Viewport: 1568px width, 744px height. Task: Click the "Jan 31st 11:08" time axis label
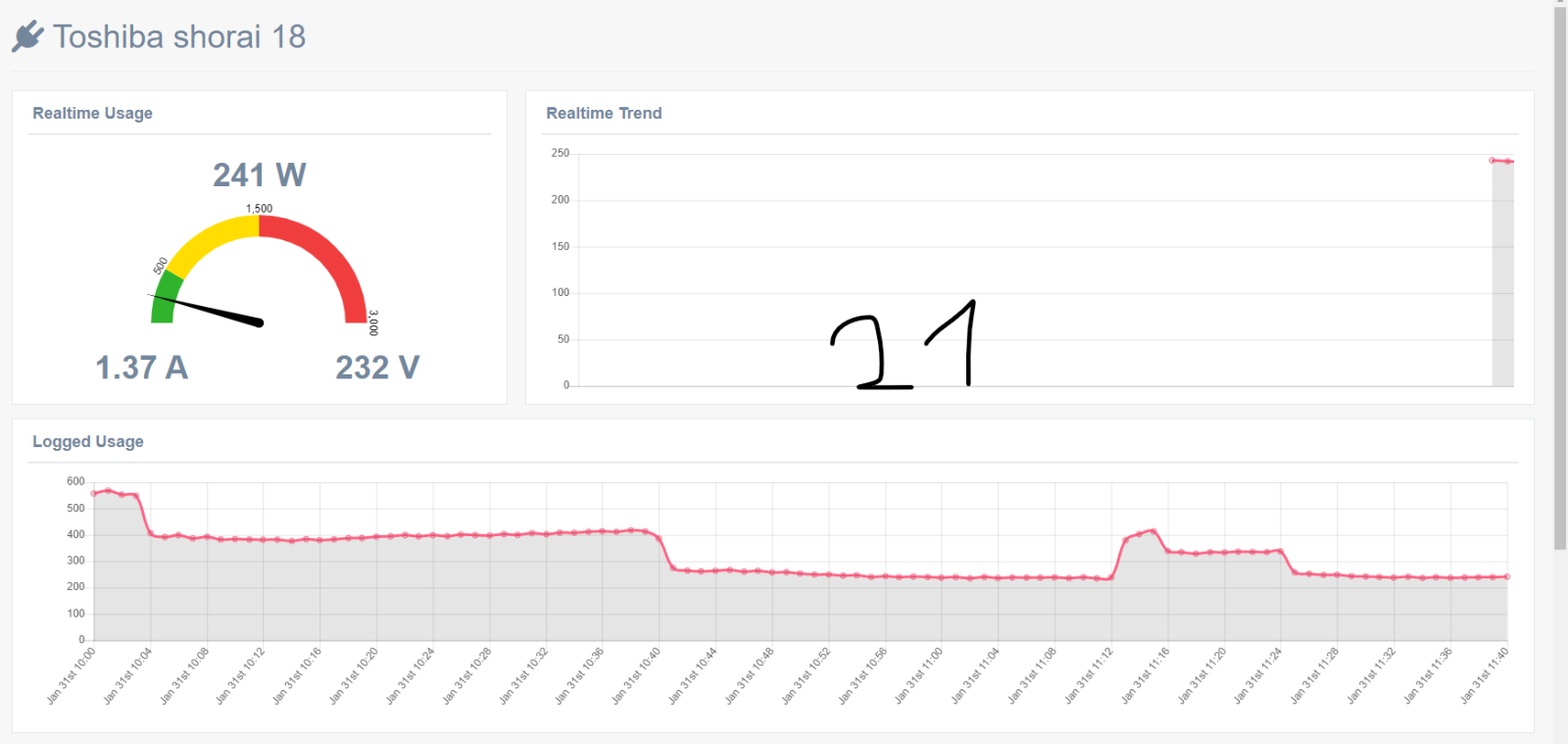[x=1033, y=675]
